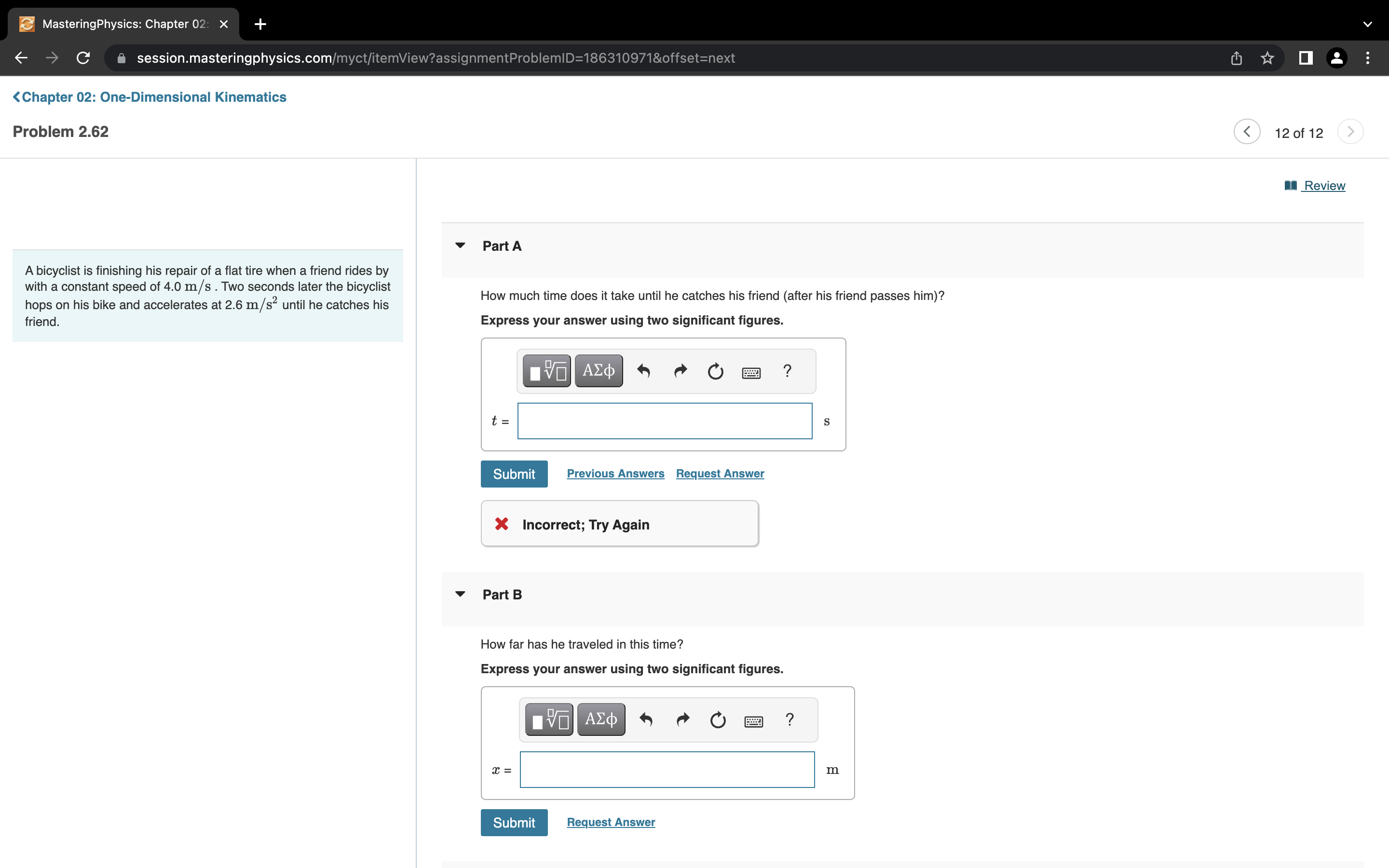Collapse the Part B section
The image size is (1389, 868).
(460, 594)
